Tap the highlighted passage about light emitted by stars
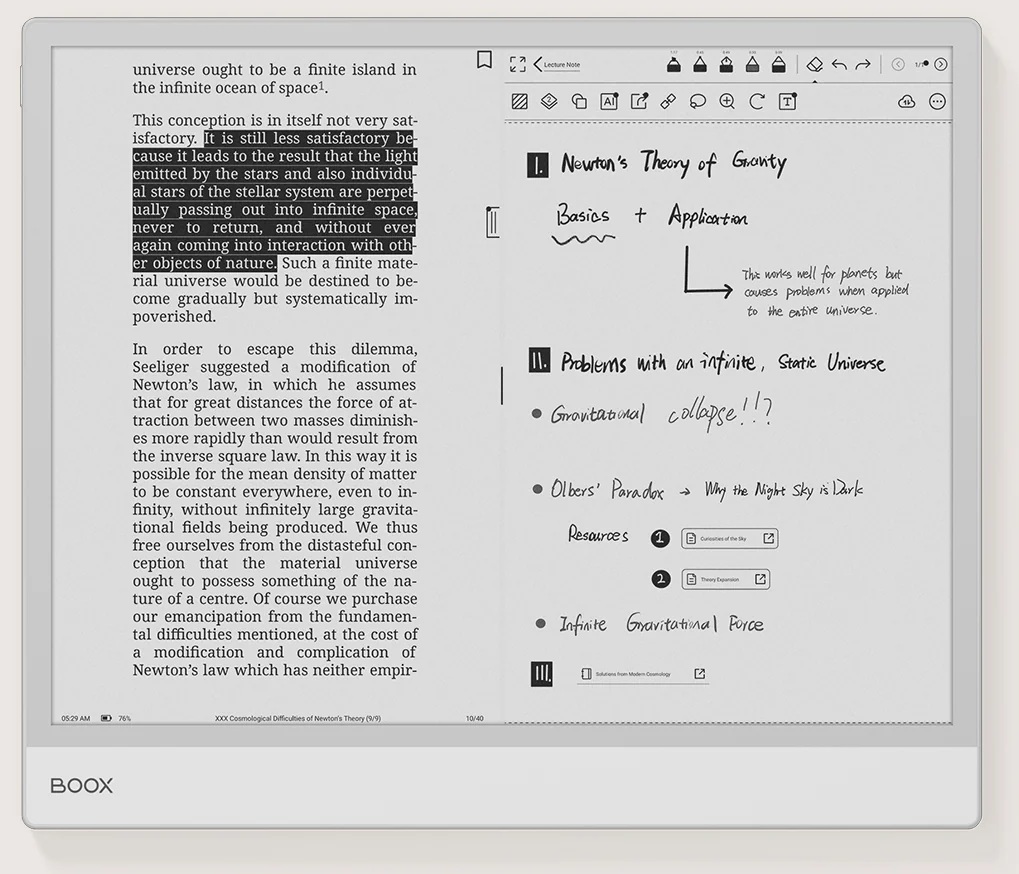The image size is (1019, 874). [275, 201]
